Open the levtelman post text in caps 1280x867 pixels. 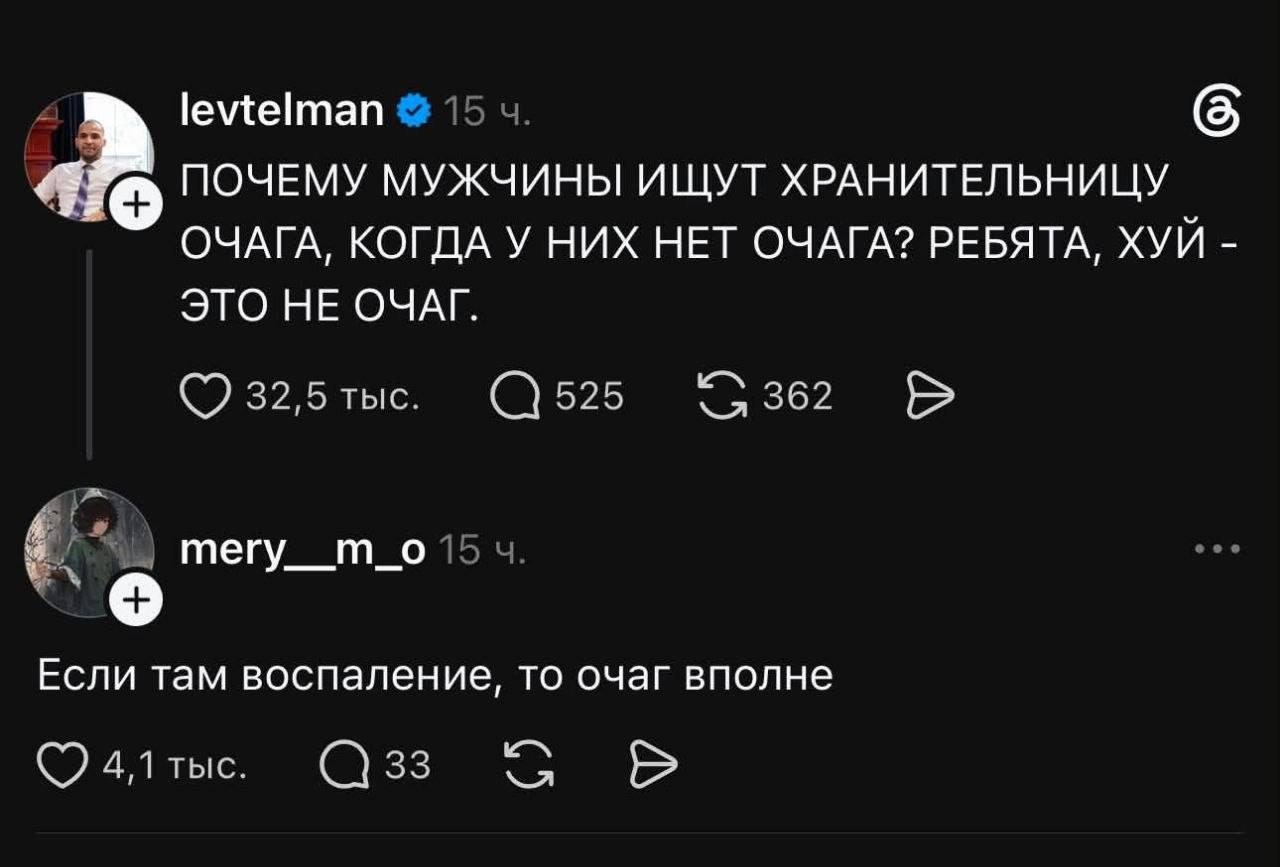(x=705, y=241)
